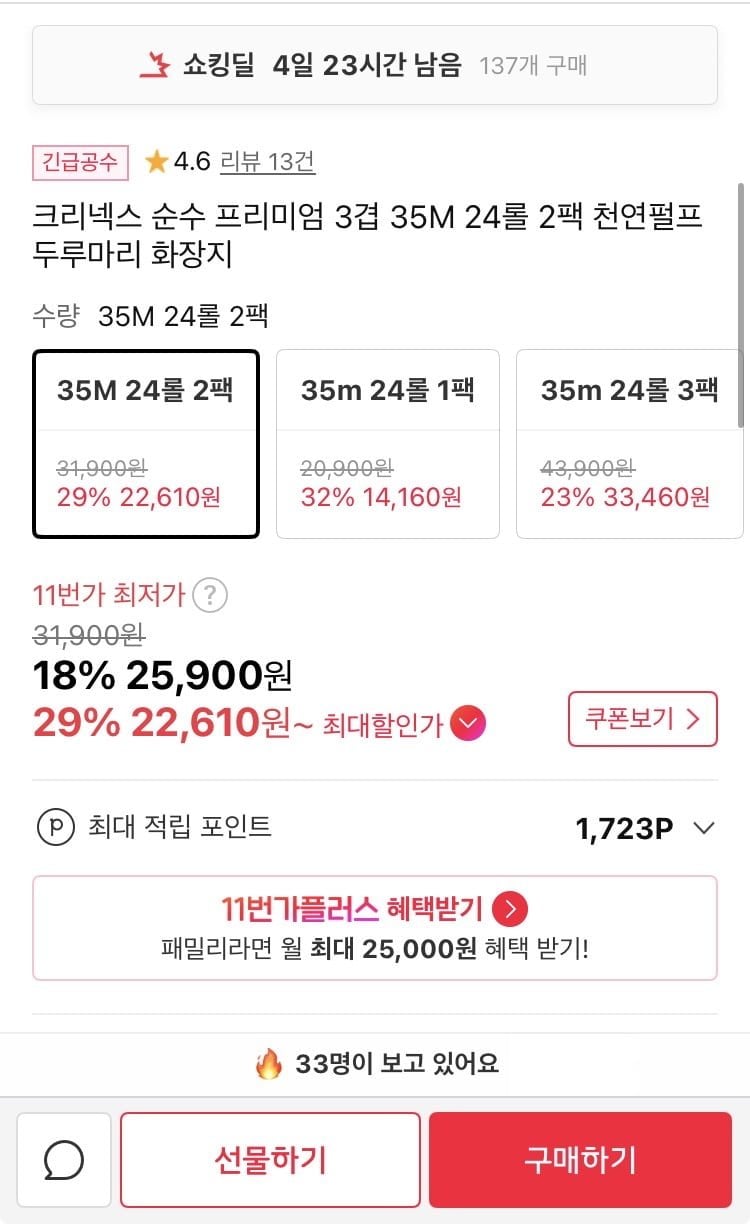Screen dimensions: 750x1224
Task: Pick the 35m 24롤 3팩 option
Action: pos(629,443)
